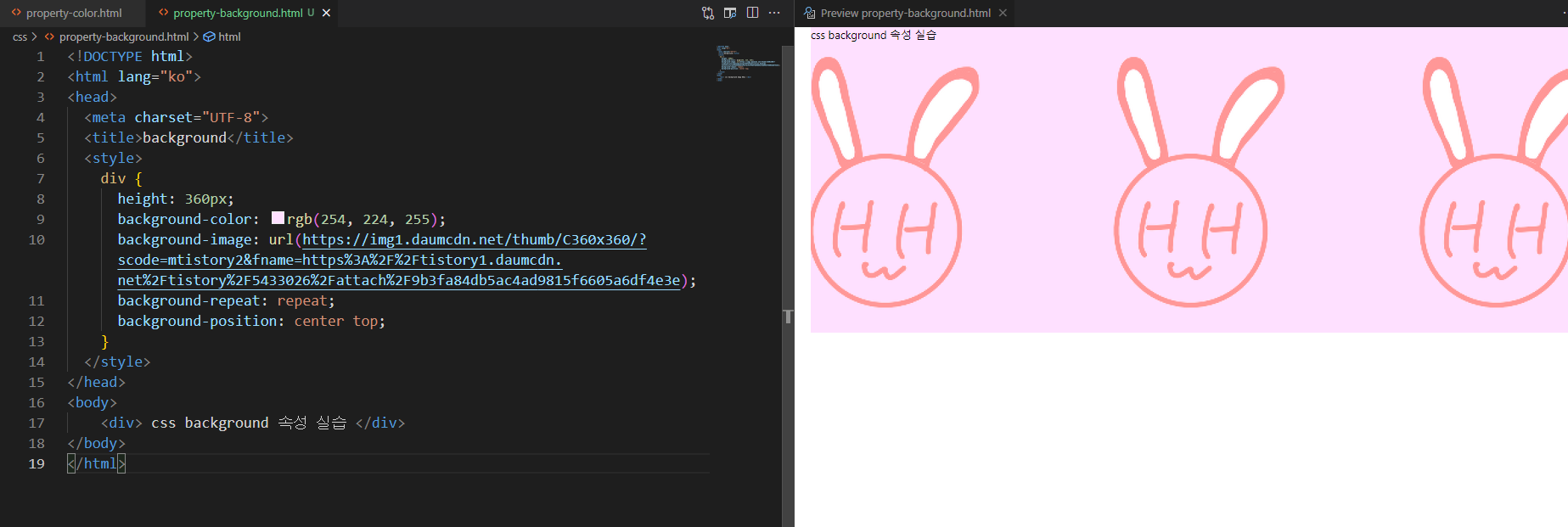Follow the scode=mtistory2 link continuation
The height and width of the screenshot is (527, 1568).
coord(340,260)
